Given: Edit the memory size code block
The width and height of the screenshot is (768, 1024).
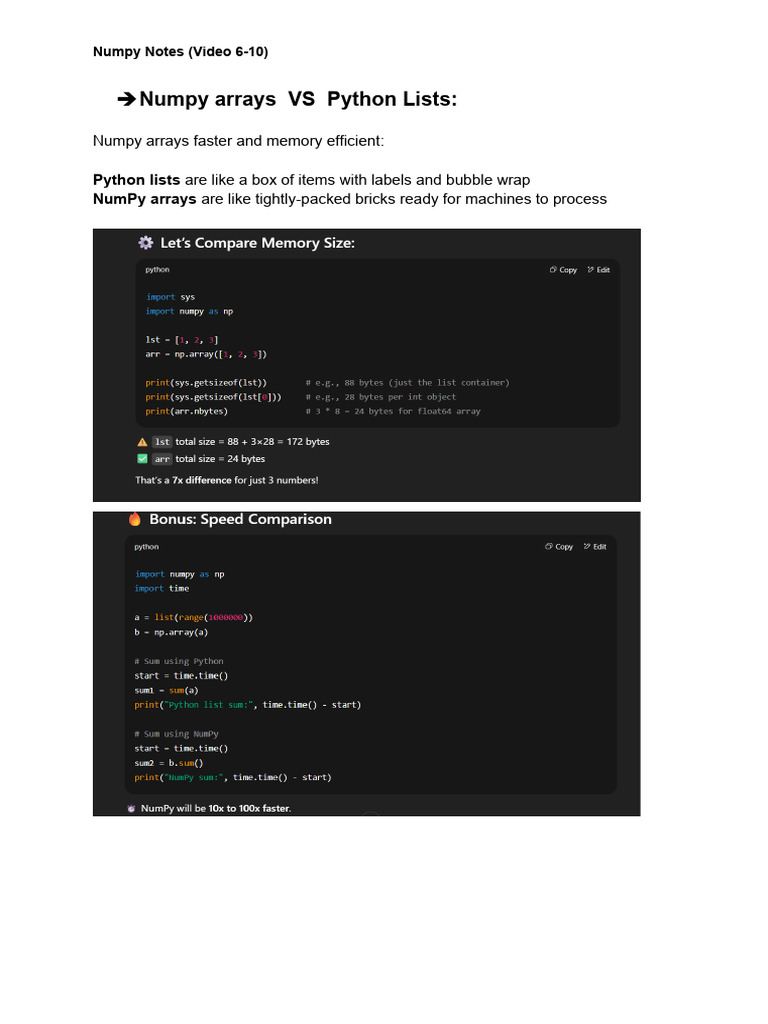Looking at the screenshot, I should click(x=598, y=270).
